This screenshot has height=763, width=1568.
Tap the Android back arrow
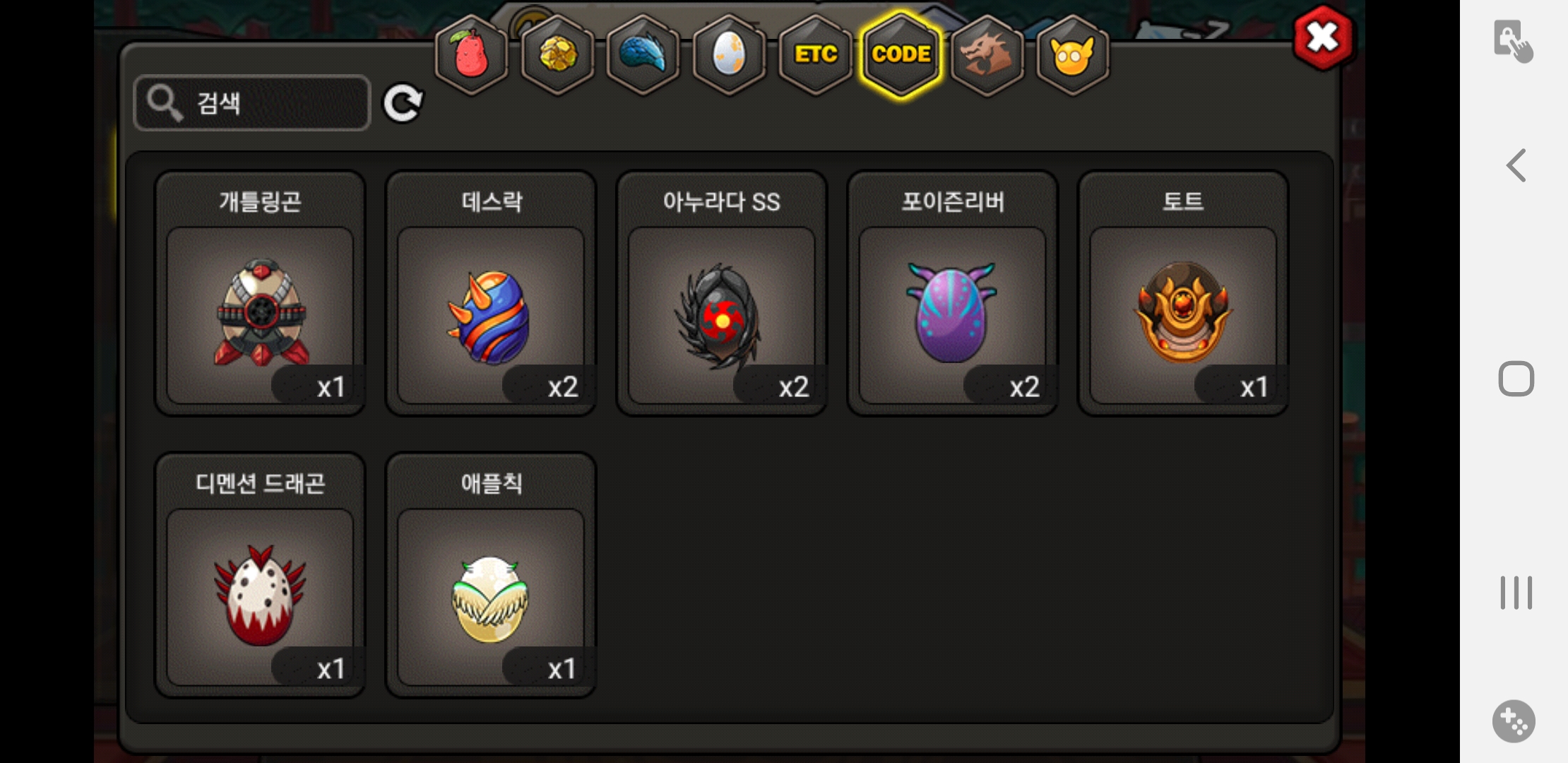(1516, 165)
